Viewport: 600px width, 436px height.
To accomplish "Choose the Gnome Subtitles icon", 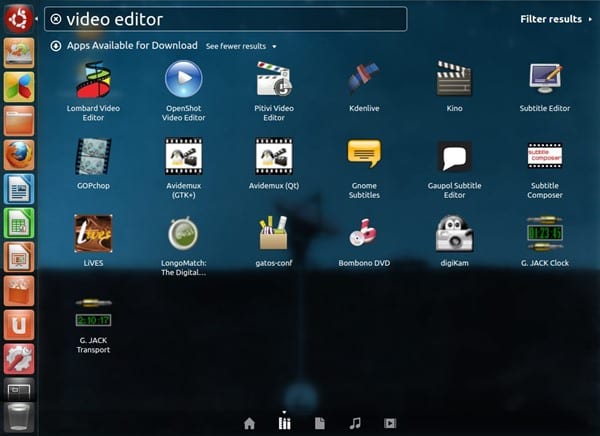I will 364,153.
